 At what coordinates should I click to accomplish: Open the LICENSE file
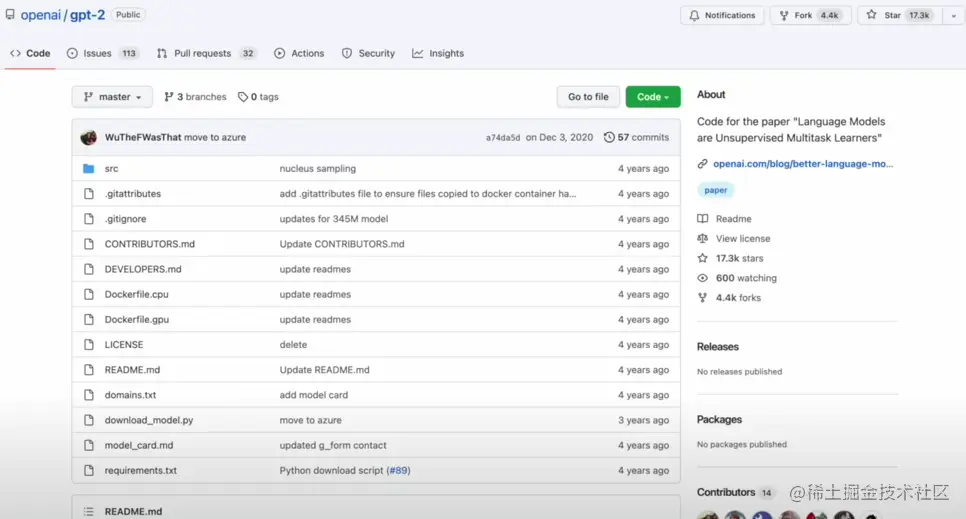pyautogui.click(x=124, y=345)
